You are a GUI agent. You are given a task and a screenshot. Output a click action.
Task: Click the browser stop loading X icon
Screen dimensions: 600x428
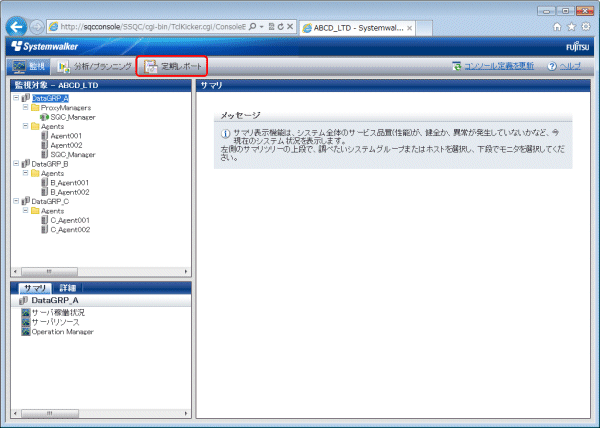(290, 27)
